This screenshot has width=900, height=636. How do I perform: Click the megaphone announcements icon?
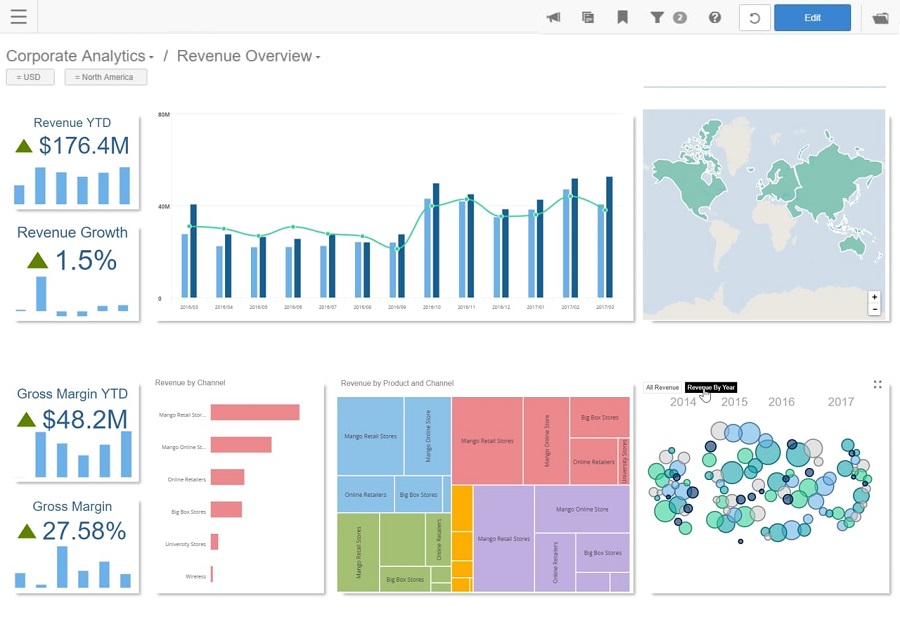(553, 17)
